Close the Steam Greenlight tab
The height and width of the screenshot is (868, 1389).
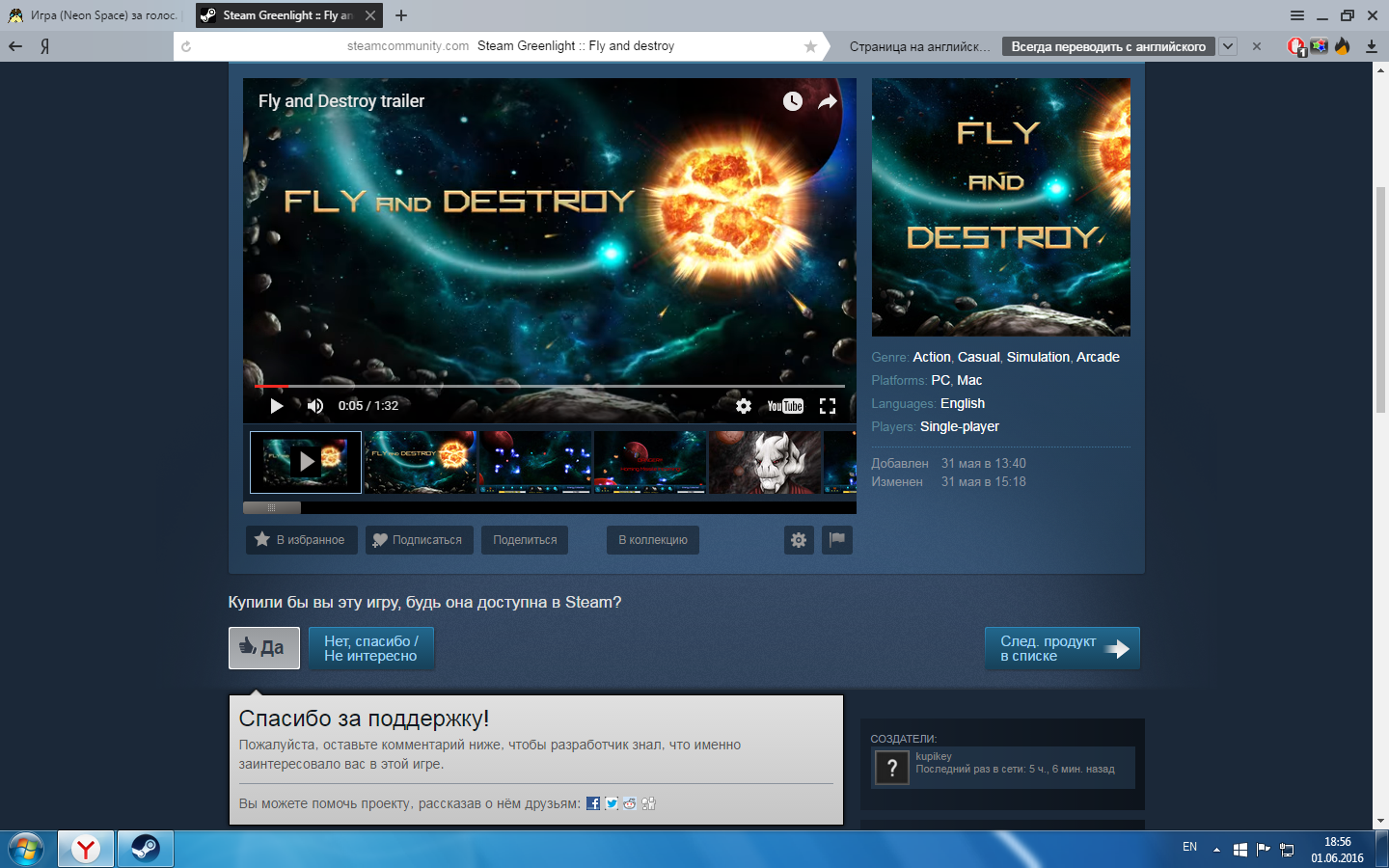(x=370, y=15)
